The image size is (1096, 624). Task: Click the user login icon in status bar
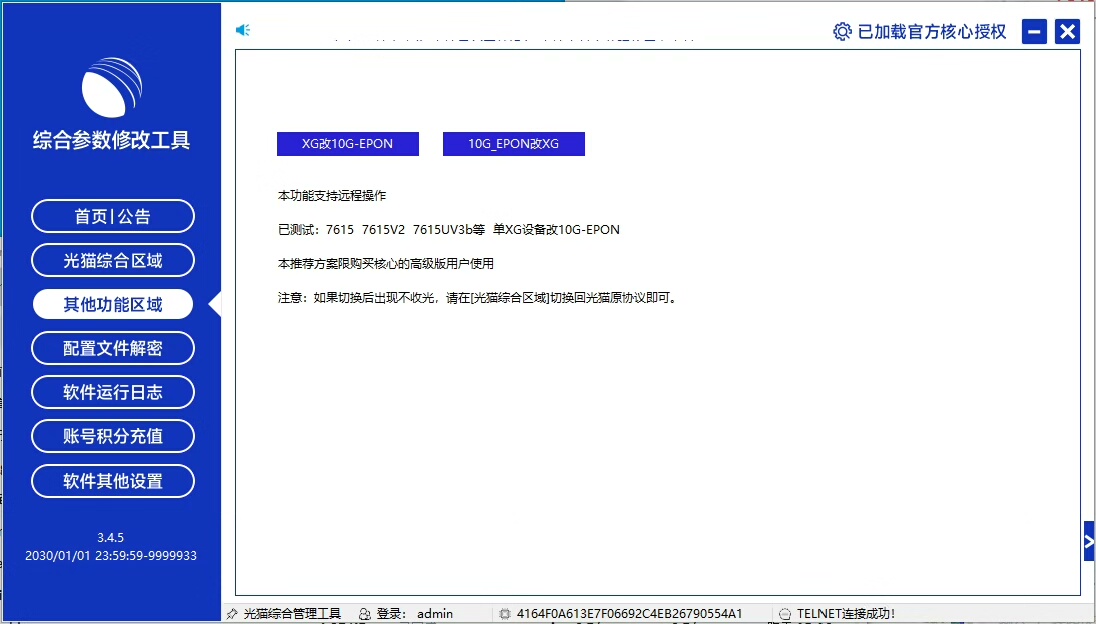pyautogui.click(x=365, y=614)
